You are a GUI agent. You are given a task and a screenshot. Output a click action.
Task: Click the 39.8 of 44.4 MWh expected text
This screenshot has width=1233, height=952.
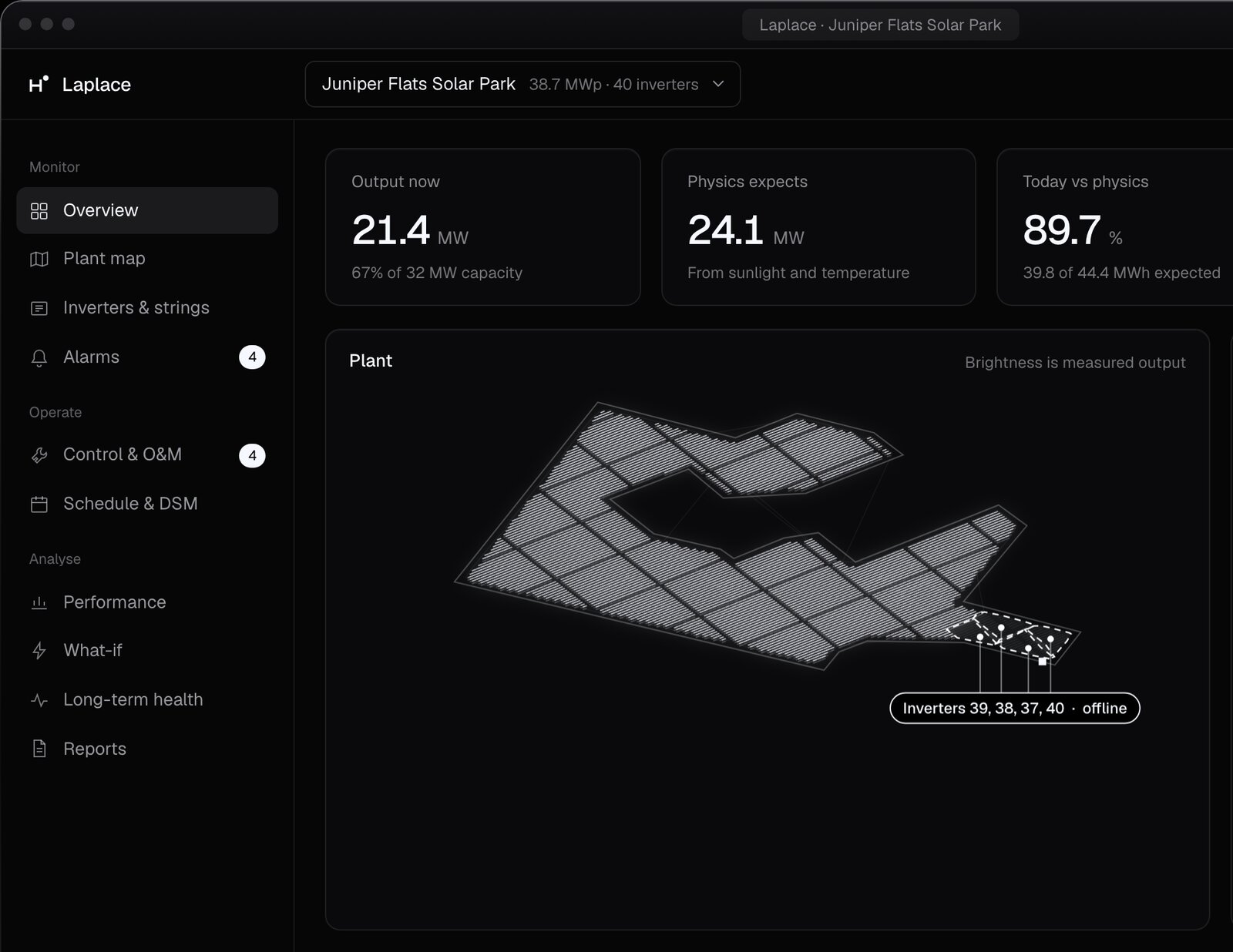coord(1121,273)
